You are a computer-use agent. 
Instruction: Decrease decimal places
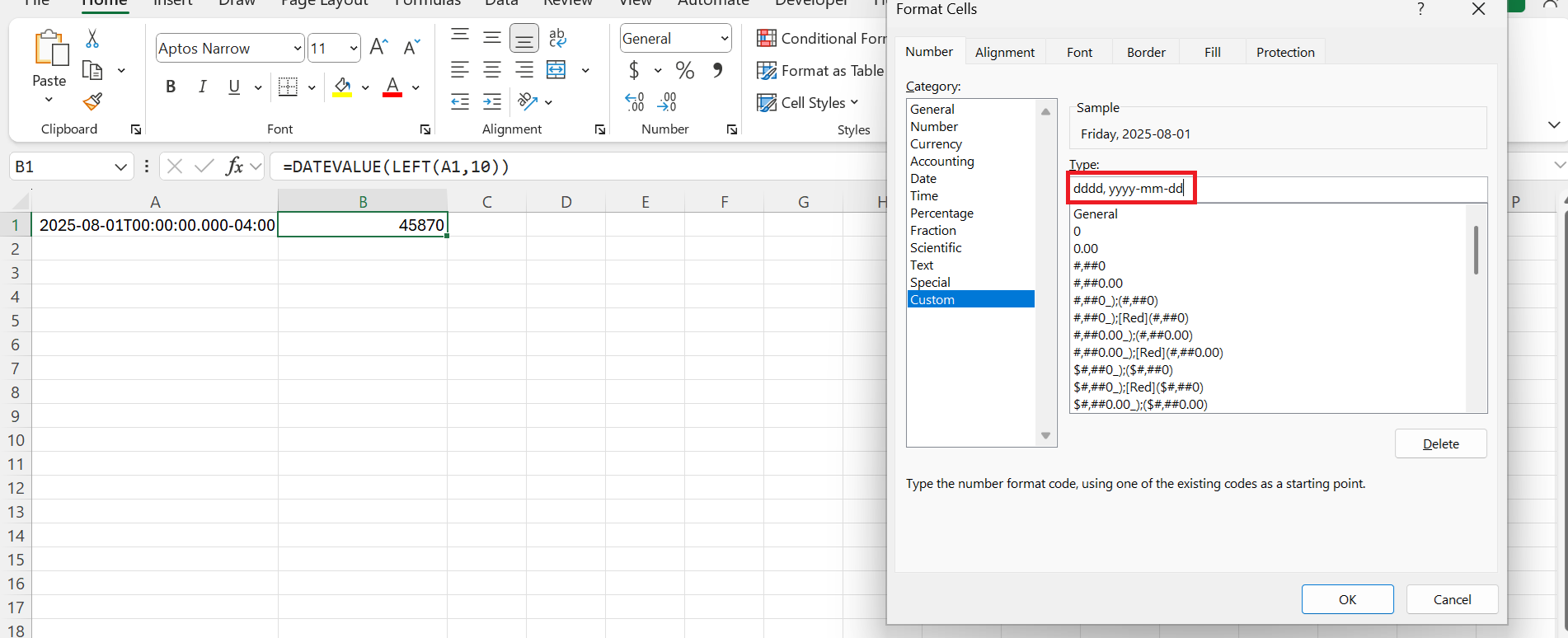[667, 102]
